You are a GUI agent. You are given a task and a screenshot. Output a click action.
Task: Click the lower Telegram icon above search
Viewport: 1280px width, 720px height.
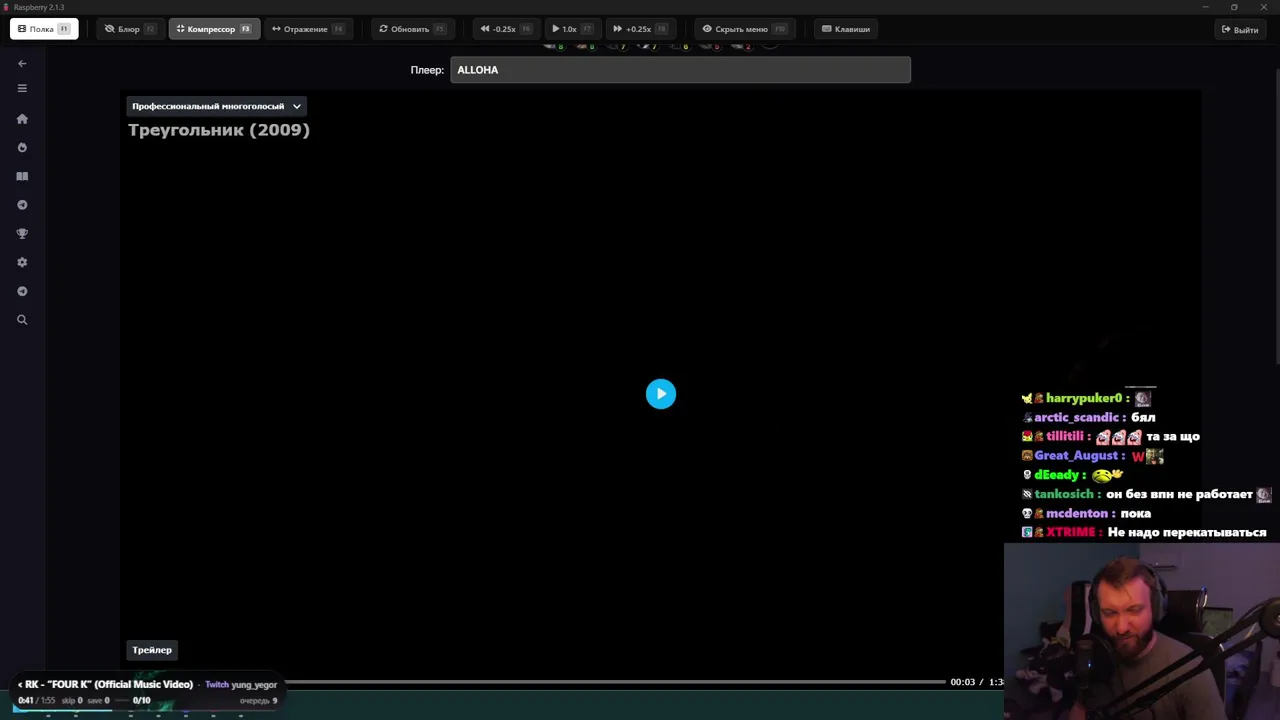pyautogui.click(x=22, y=291)
